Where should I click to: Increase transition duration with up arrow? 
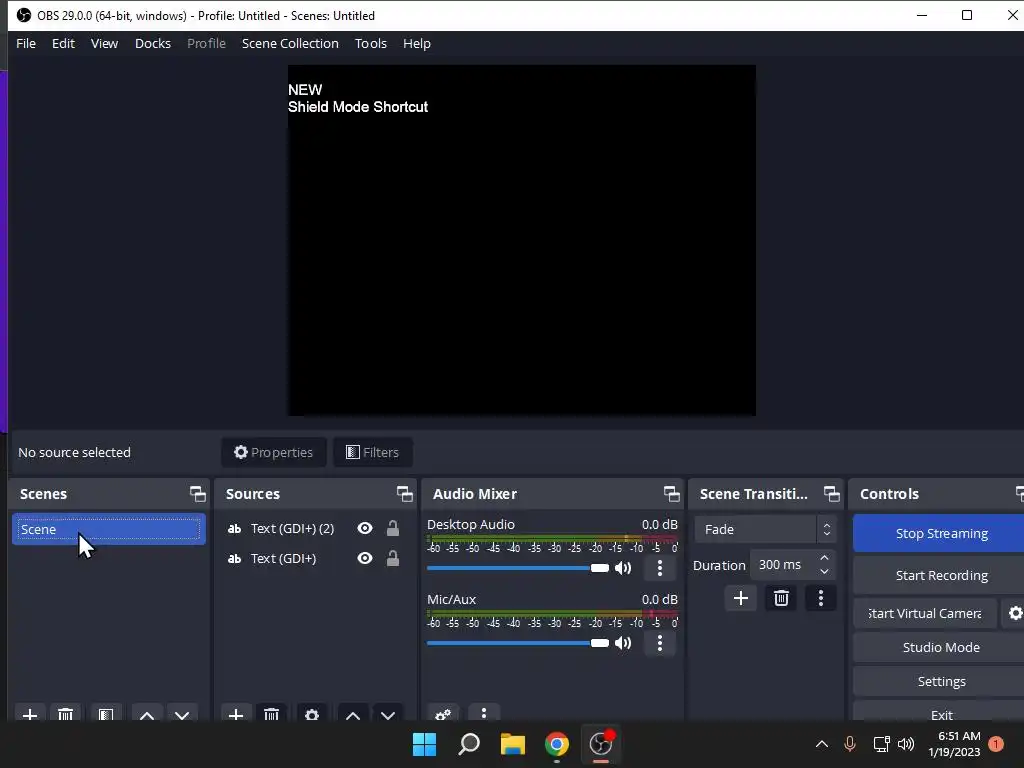coord(824,558)
